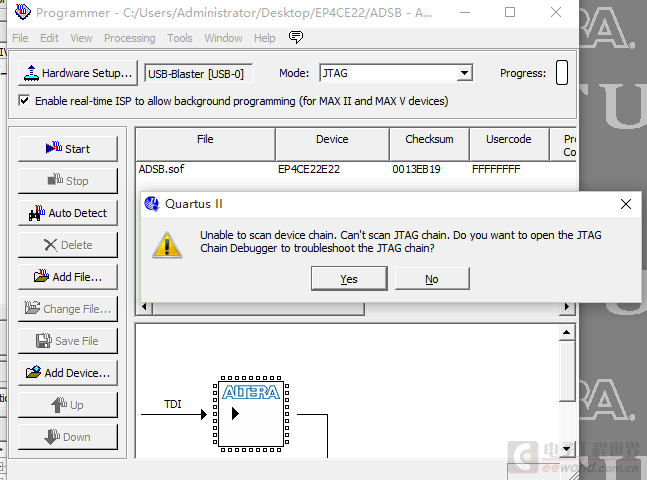This screenshot has height=480, width=647.
Task: Click the feedback speech bubble icon
Action: coord(296,37)
